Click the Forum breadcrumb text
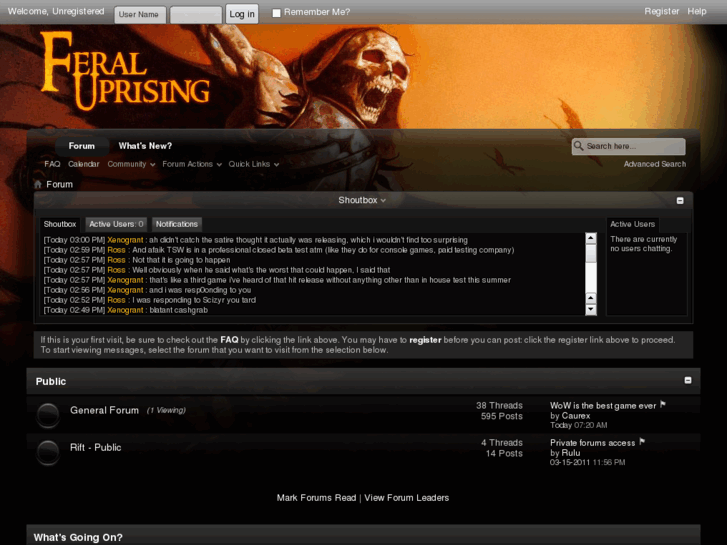Image resolution: width=727 pixels, height=545 pixels. 59,185
